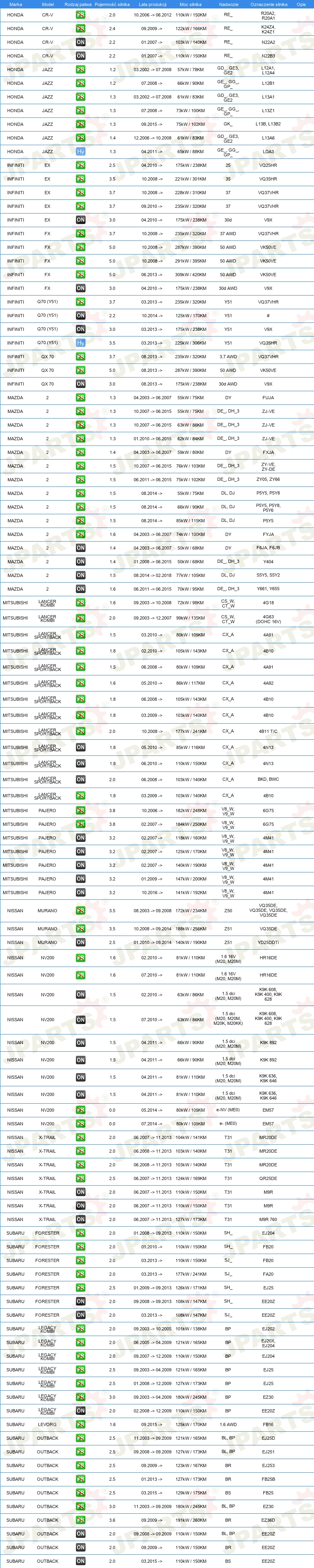Click diesel ON icon in CR-V N22B3 row
The height and width of the screenshot is (1568, 314).
[x=80, y=56]
